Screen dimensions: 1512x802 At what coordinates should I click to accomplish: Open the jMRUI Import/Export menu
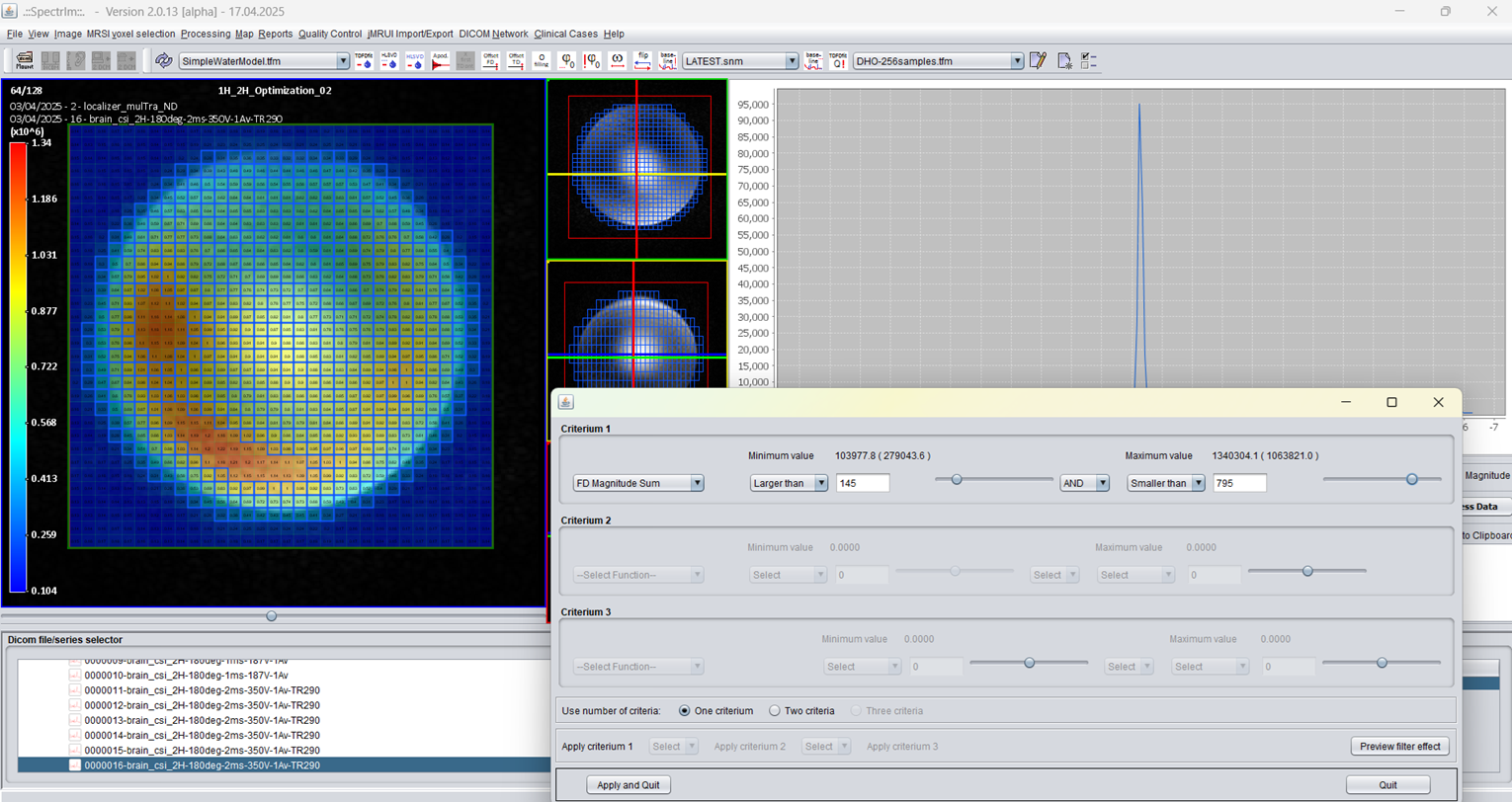tap(410, 34)
